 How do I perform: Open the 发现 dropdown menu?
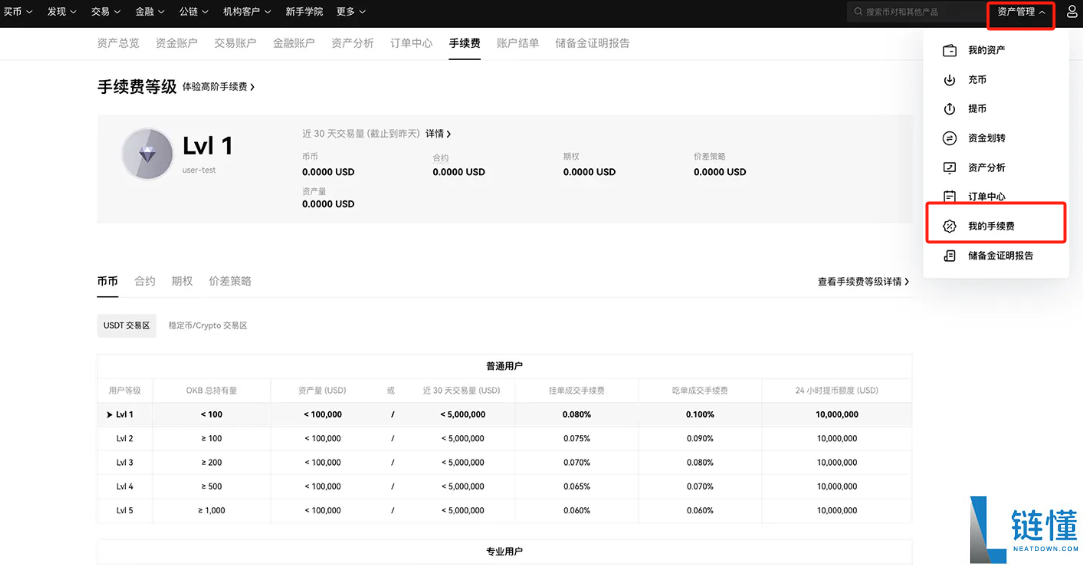pos(61,12)
